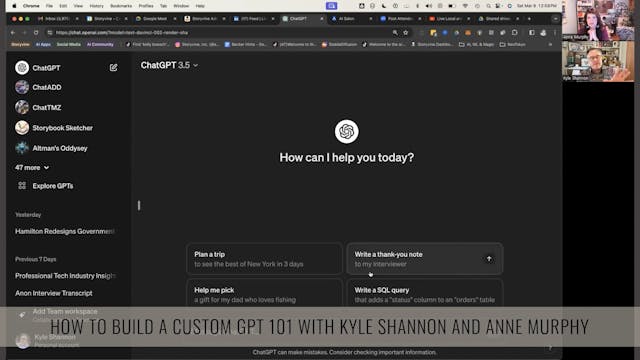View site information icon beside the URL
The height and width of the screenshot is (360, 640).
pos(50,33)
